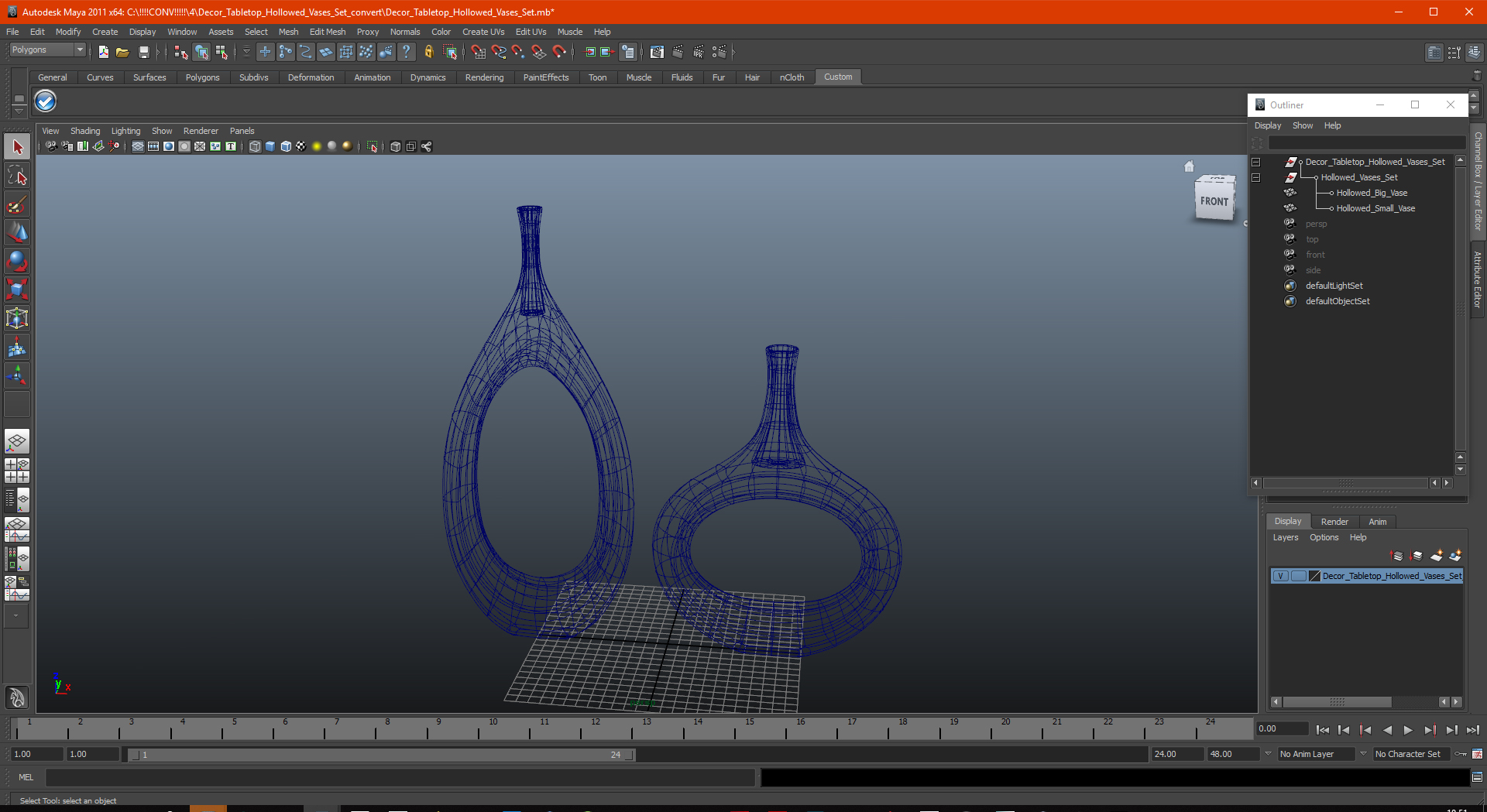The width and height of the screenshot is (1487, 812).
Task: Expand the toolbox bottom arrow
Action: click(x=16, y=616)
